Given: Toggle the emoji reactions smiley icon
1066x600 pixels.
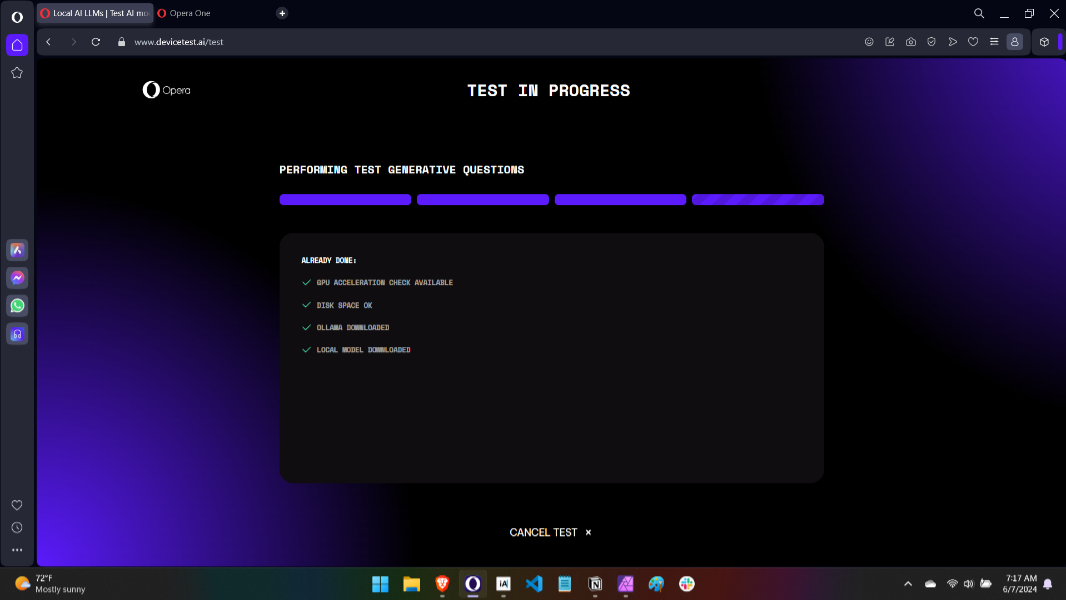Looking at the screenshot, I should tap(869, 42).
